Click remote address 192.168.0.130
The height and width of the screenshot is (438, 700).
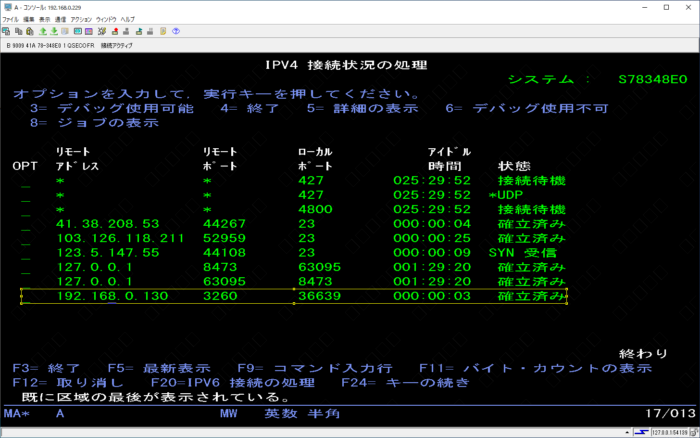(112, 296)
